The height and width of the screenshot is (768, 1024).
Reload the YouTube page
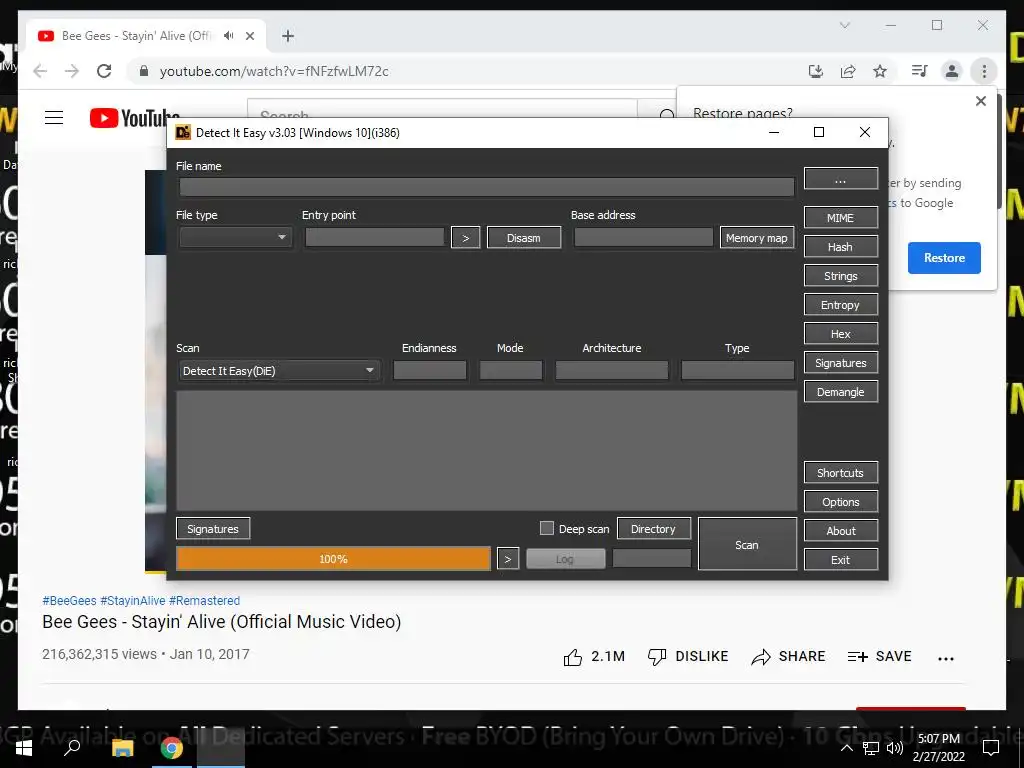click(x=104, y=71)
